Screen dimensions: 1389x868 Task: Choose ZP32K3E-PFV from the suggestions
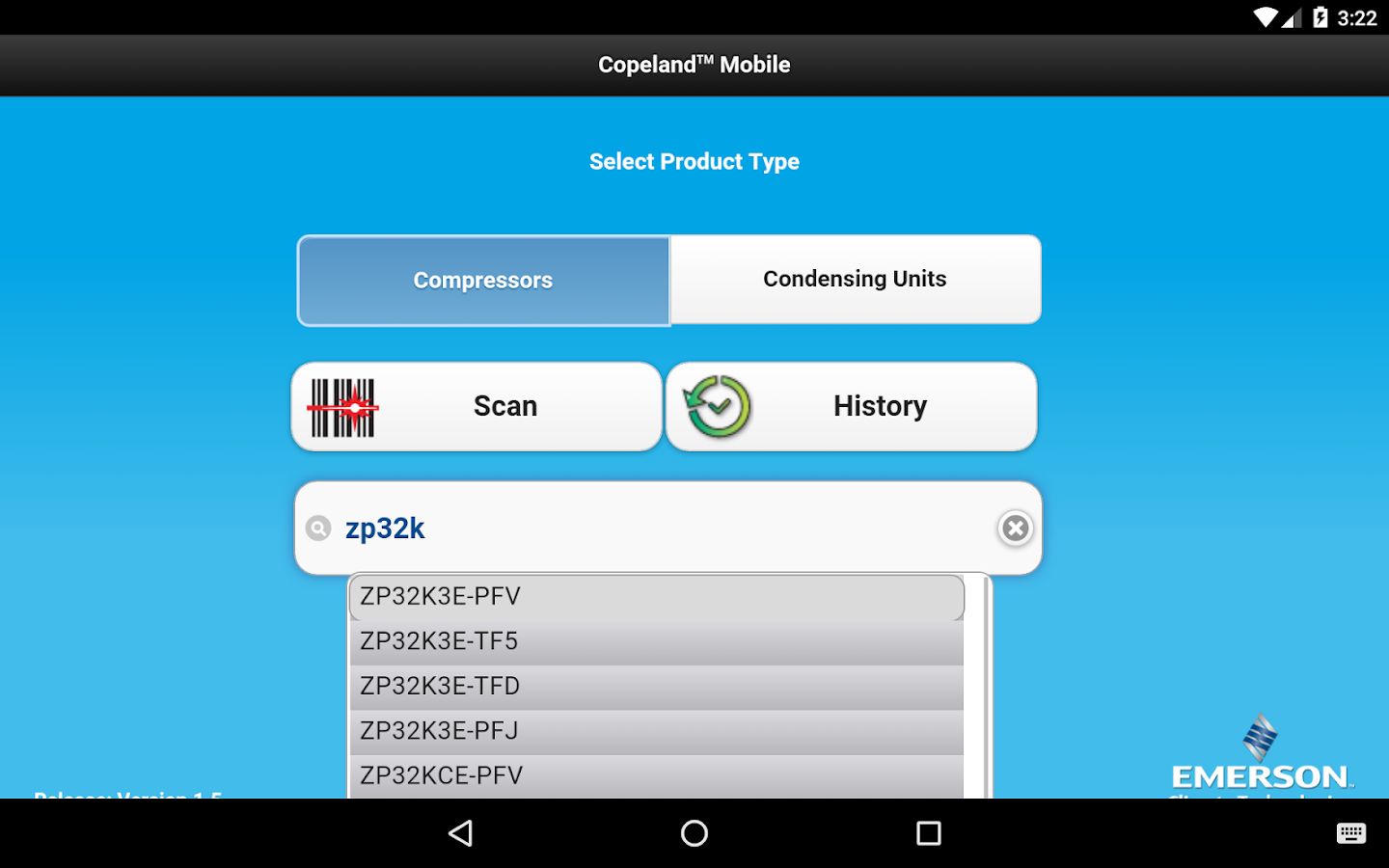[656, 597]
